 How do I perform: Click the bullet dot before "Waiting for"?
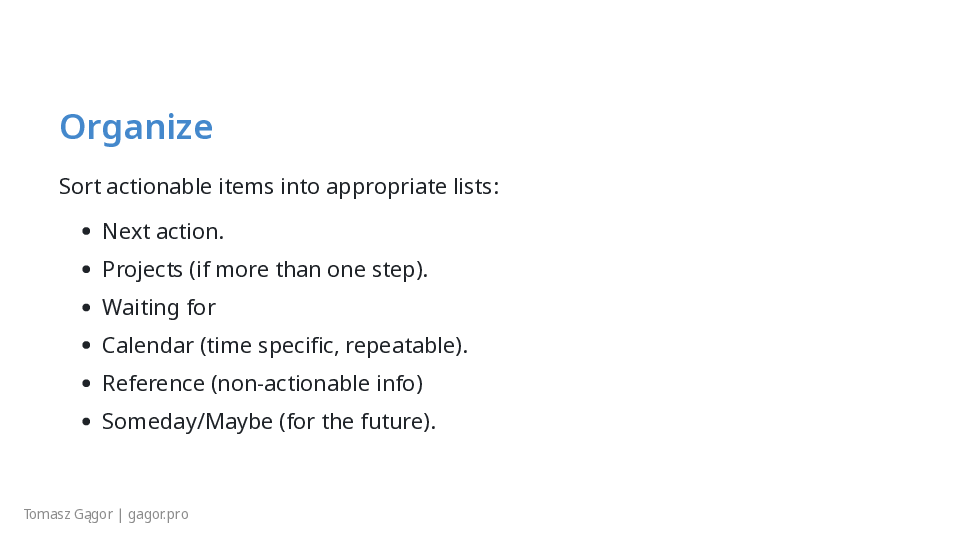(x=86, y=308)
